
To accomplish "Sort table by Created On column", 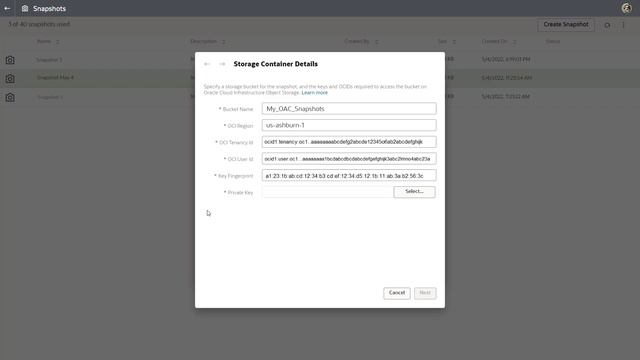I will click(x=514, y=42).
